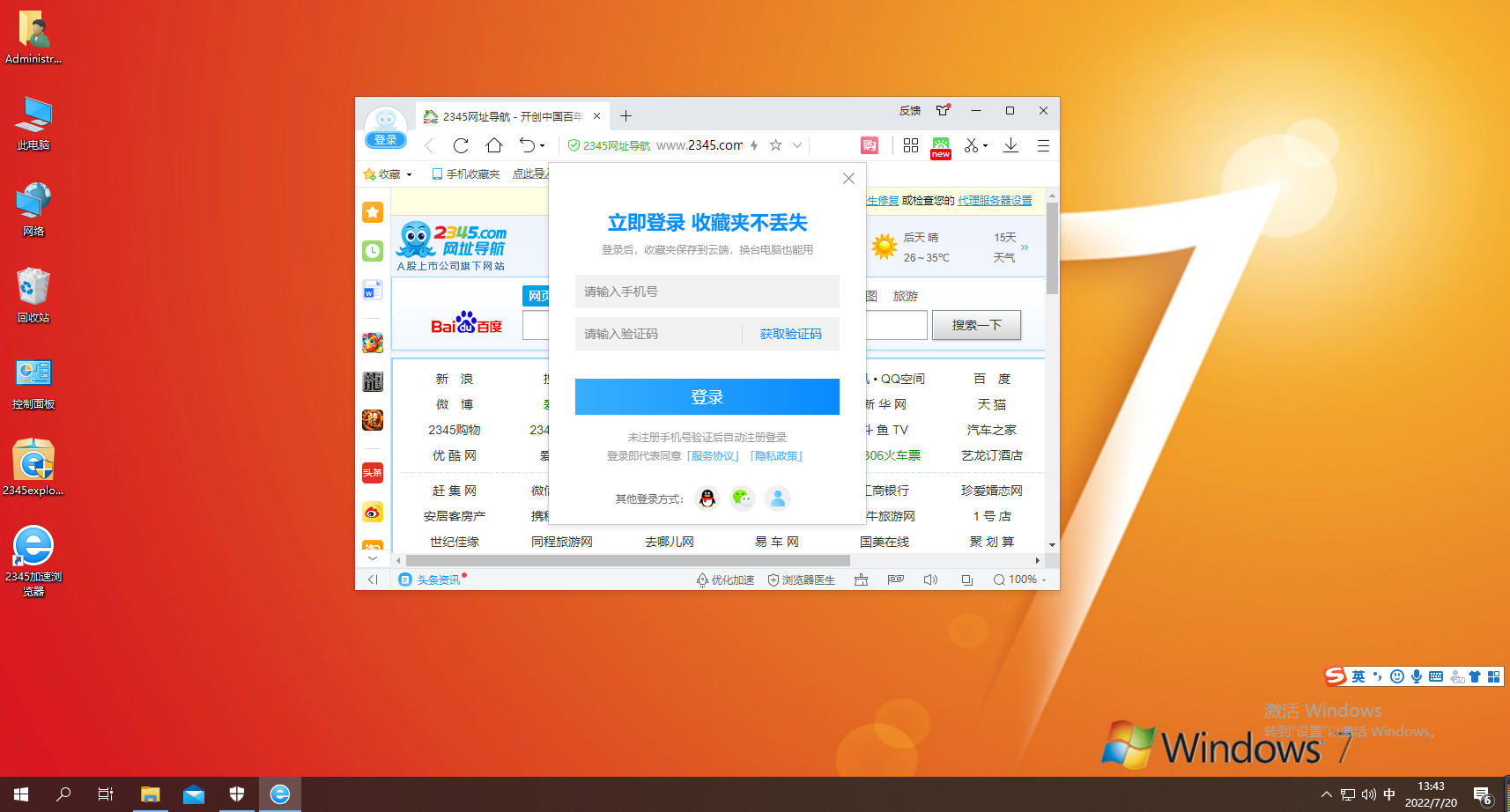Toggle browser sound speaker icon

930,579
